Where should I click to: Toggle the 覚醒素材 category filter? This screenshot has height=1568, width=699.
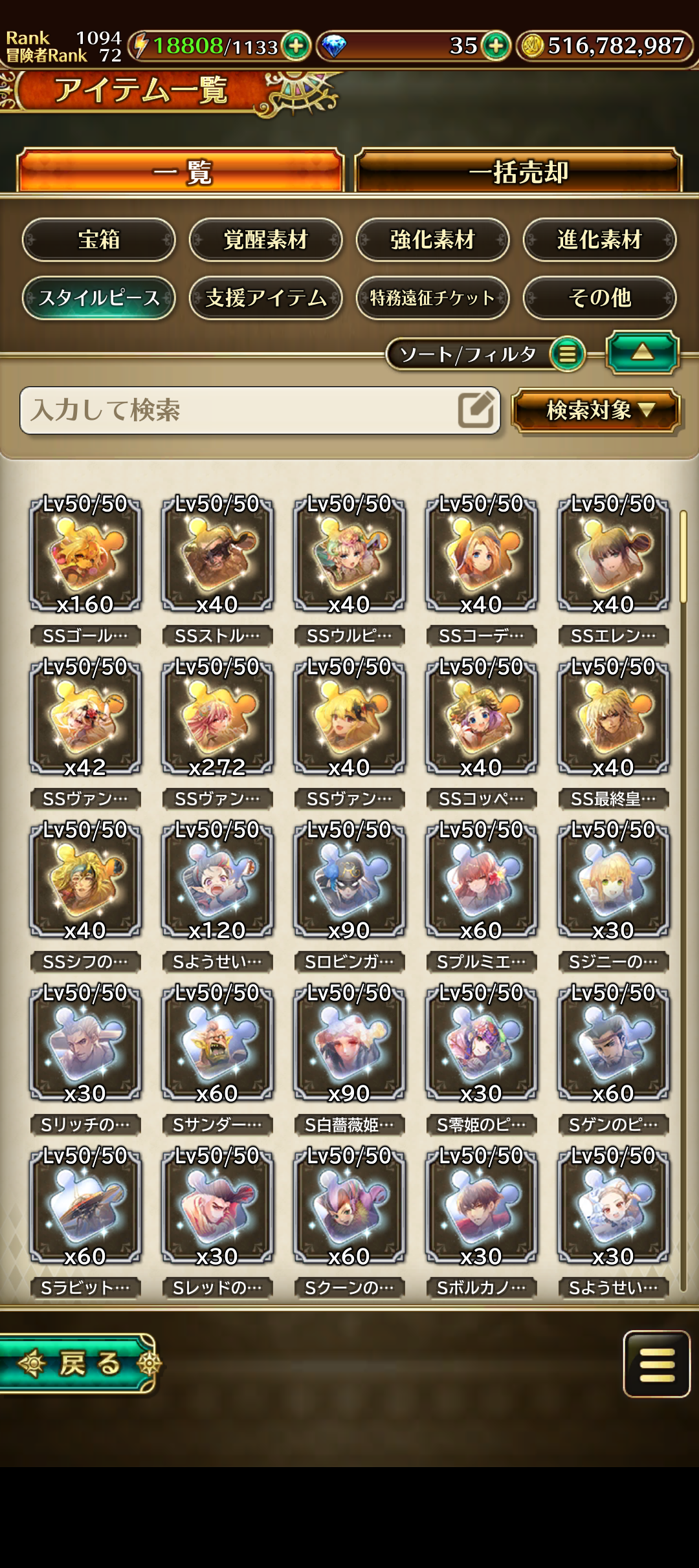click(x=266, y=239)
